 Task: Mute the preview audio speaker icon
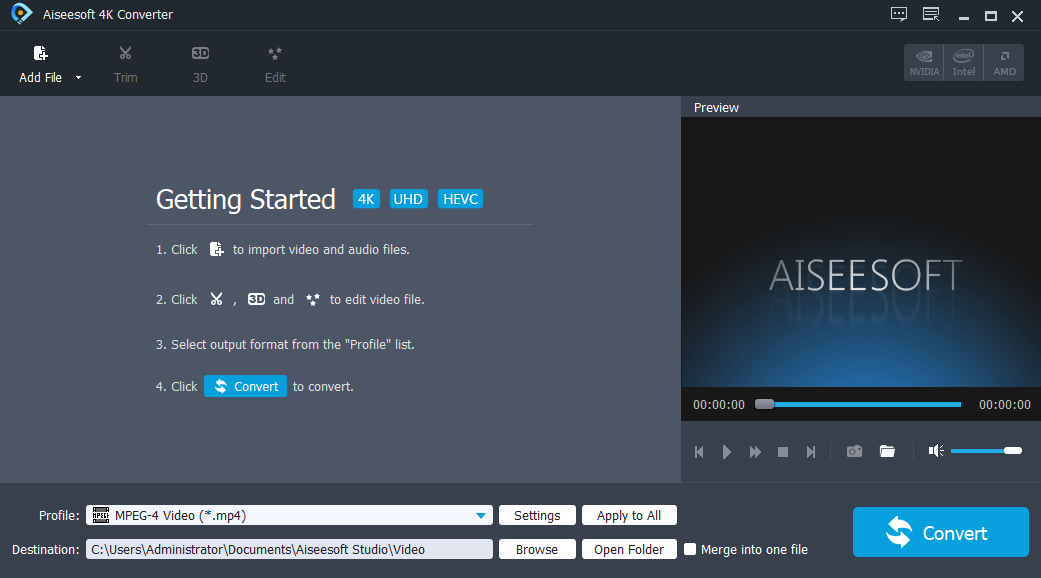[x=936, y=451]
